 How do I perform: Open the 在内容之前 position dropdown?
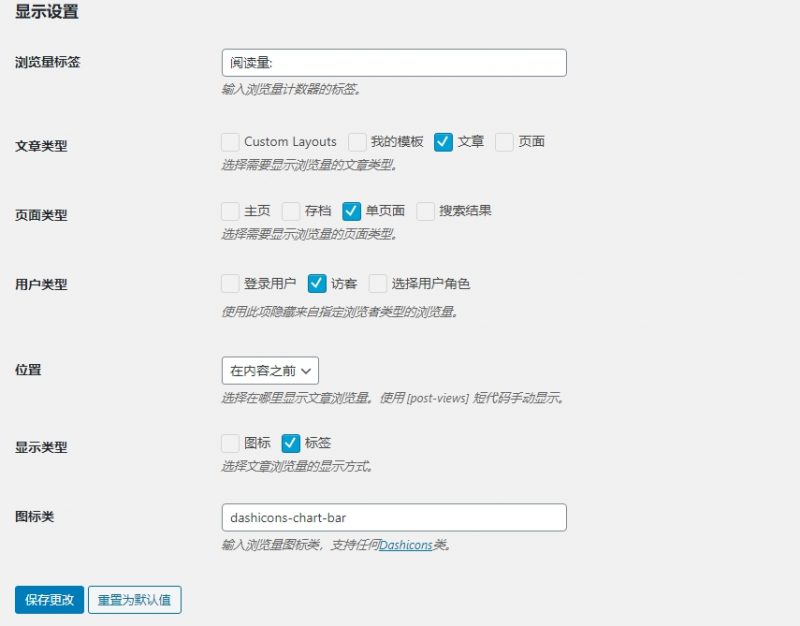pos(270,370)
